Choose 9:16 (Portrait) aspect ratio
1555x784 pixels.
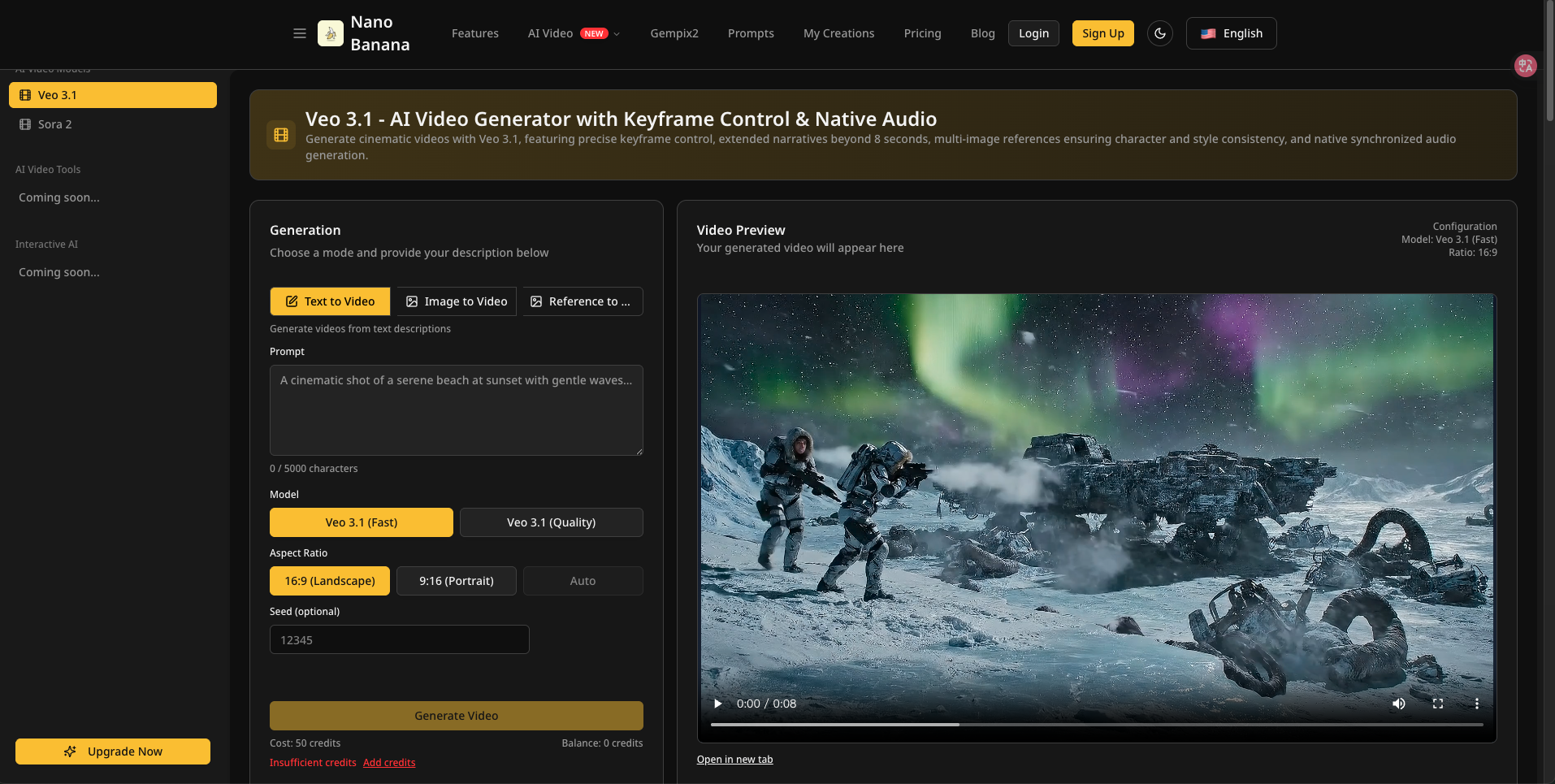456,581
